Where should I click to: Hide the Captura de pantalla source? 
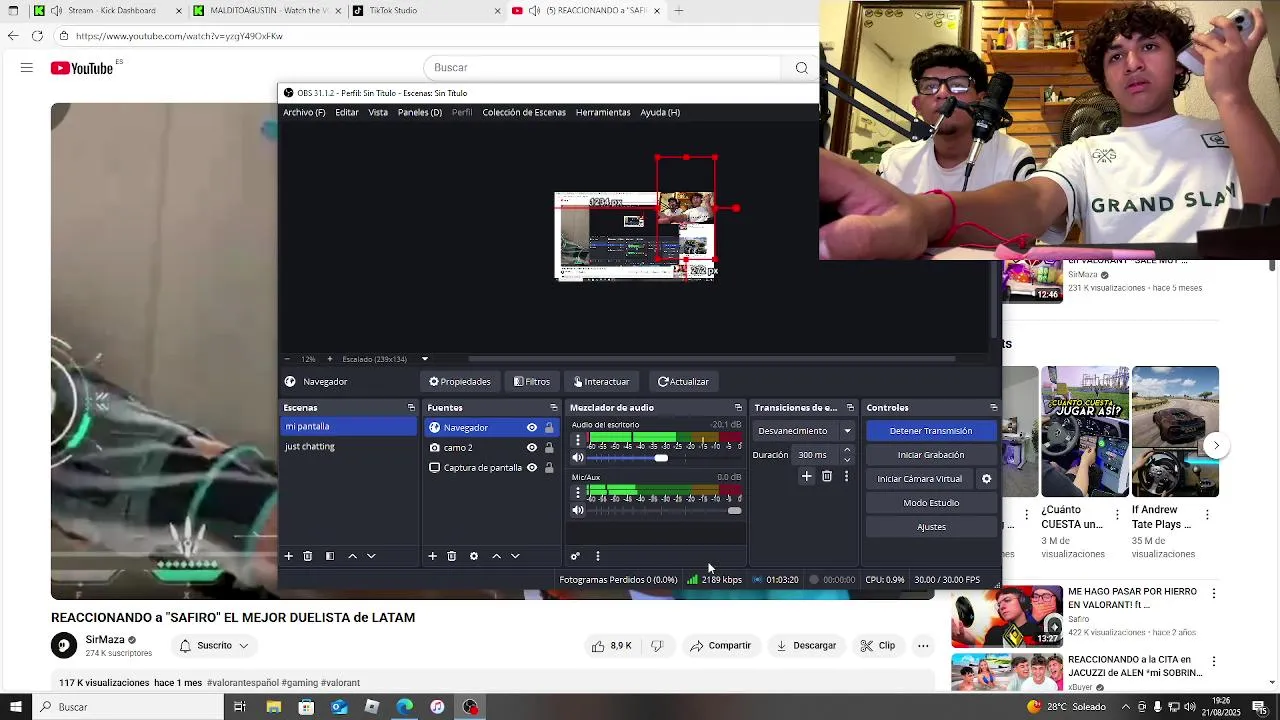[532, 468]
